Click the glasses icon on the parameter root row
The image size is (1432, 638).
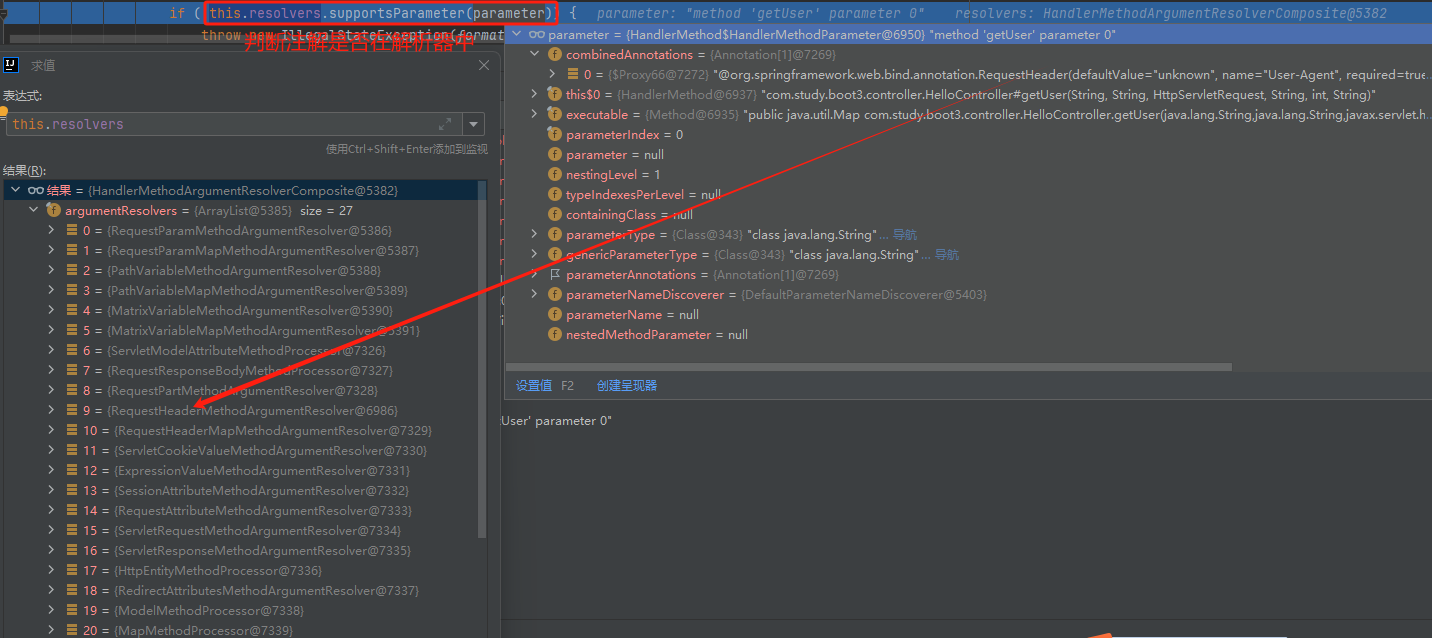(538, 34)
